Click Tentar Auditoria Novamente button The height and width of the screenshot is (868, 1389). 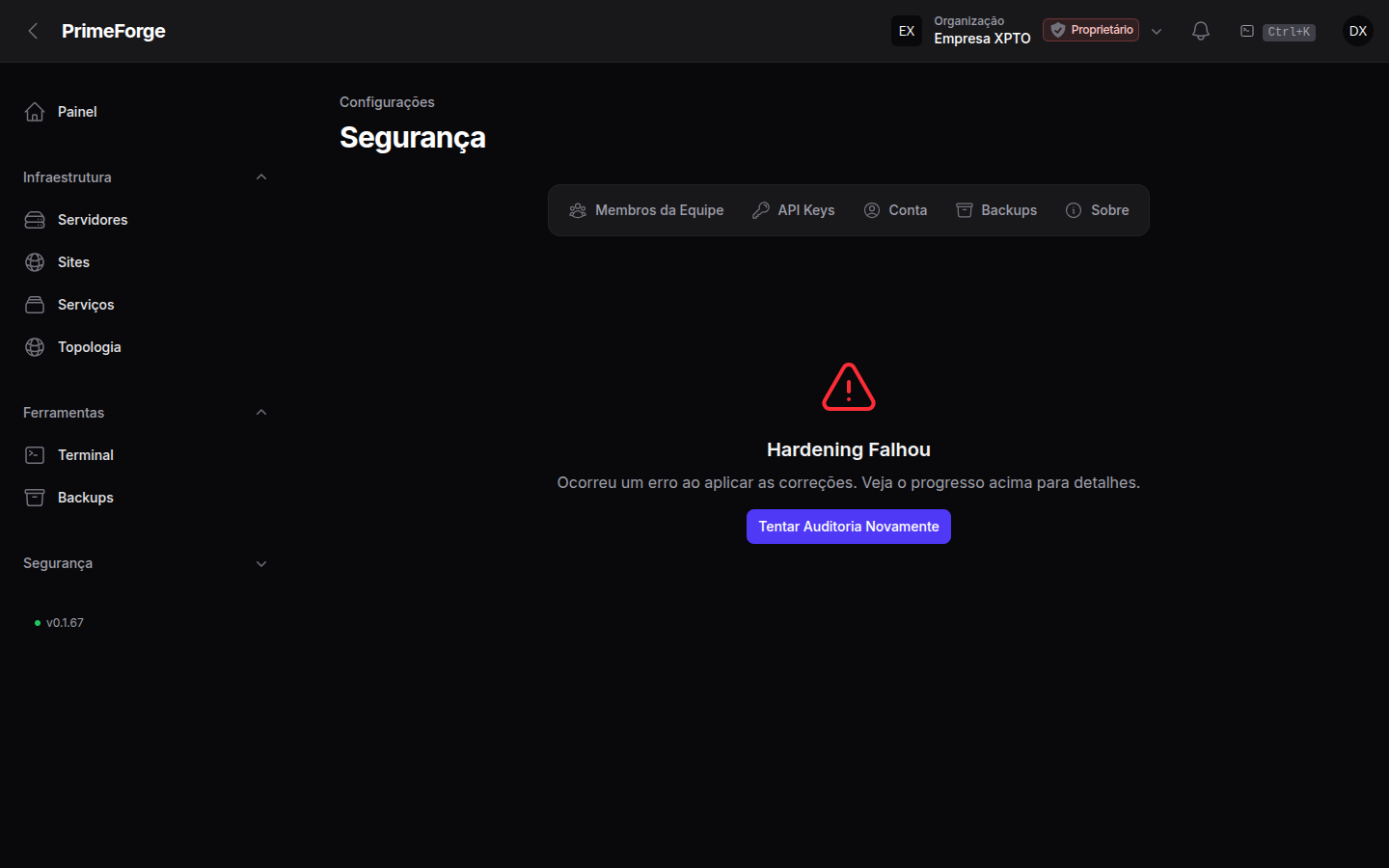849,527
